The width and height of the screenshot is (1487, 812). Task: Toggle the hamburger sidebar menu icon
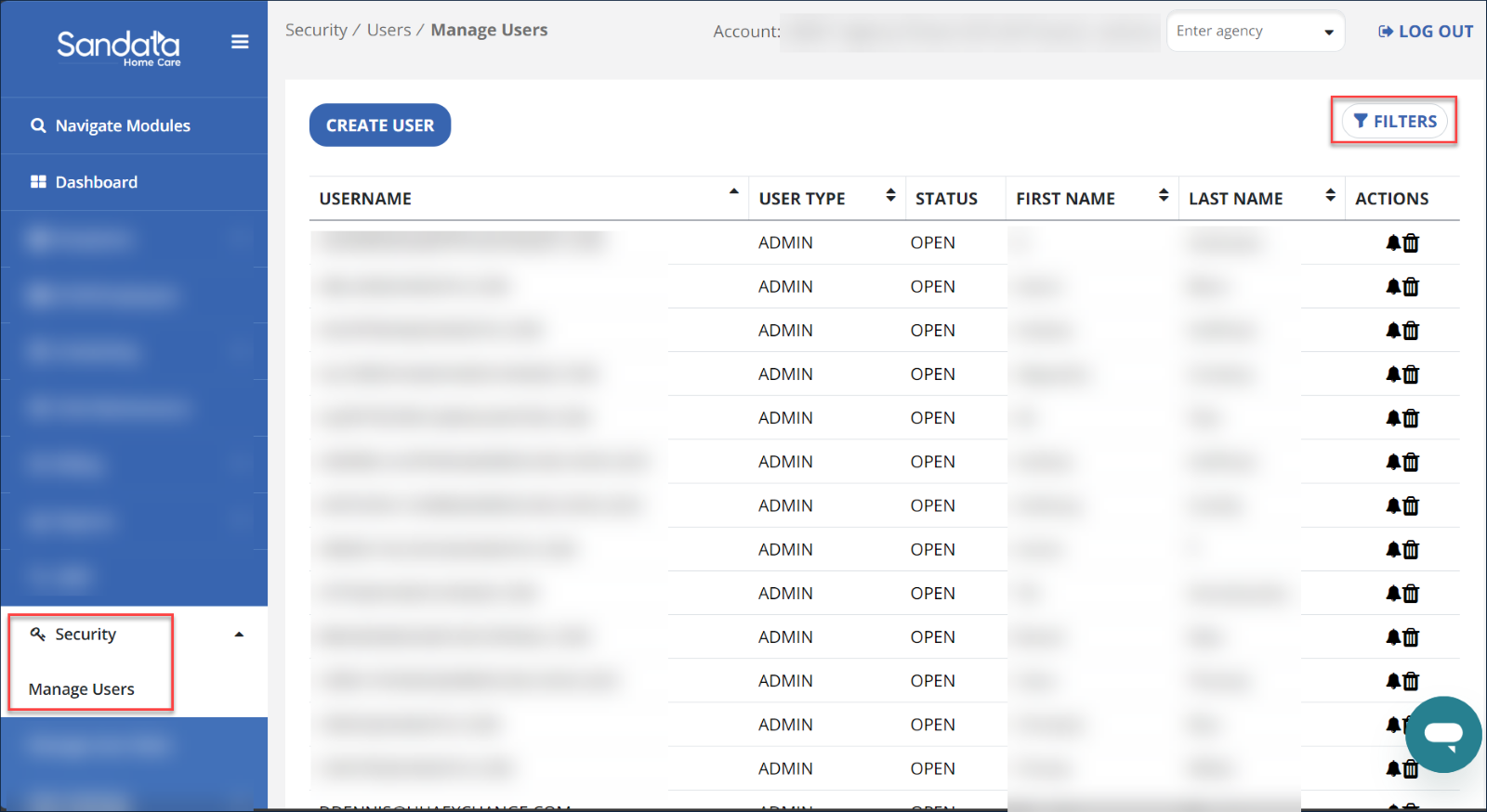[x=240, y=42]
